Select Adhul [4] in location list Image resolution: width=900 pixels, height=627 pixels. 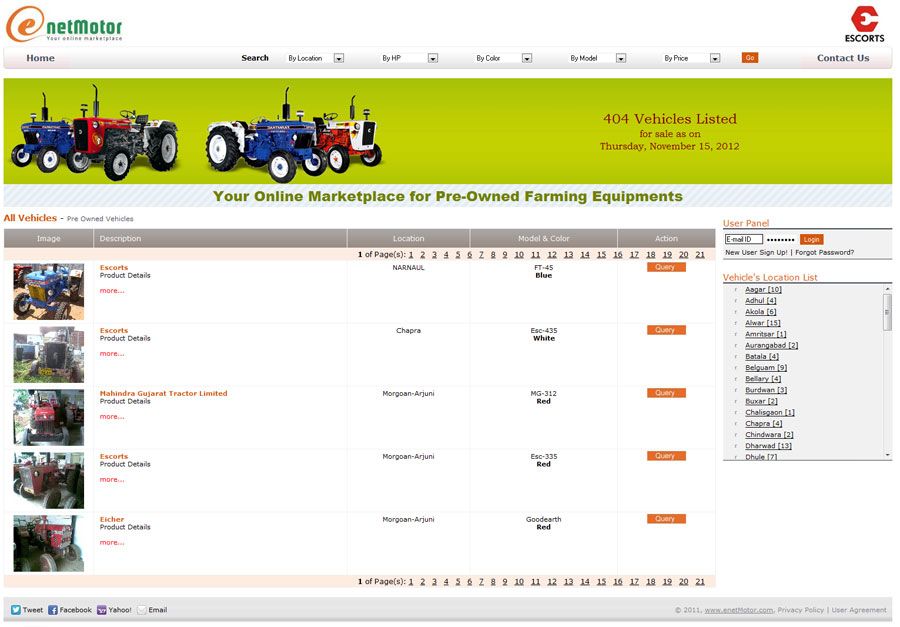click(761, 300)
